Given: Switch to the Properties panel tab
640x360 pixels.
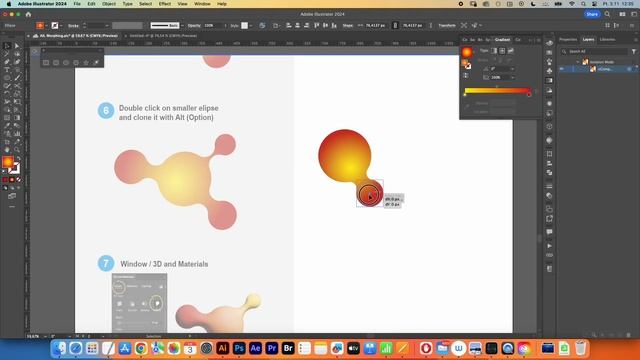Looking at the screenshot, I should (568, 40).
